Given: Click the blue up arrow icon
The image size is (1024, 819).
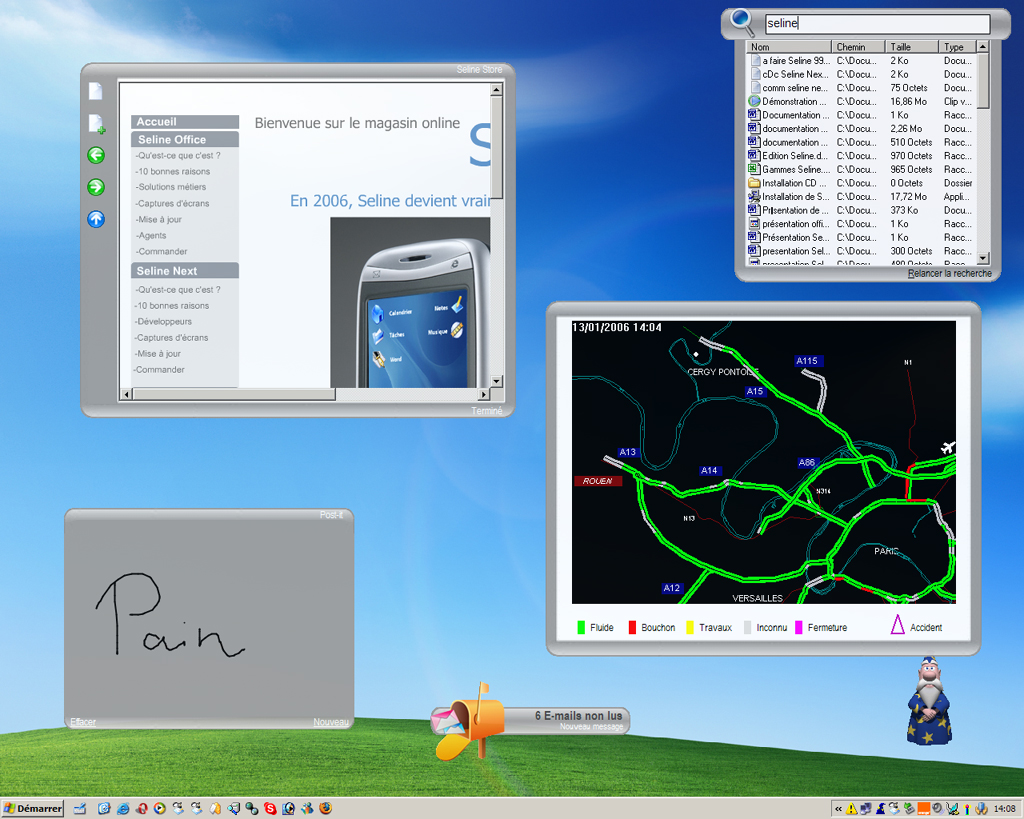Looking at the screenshot, I should click(96, 219).
